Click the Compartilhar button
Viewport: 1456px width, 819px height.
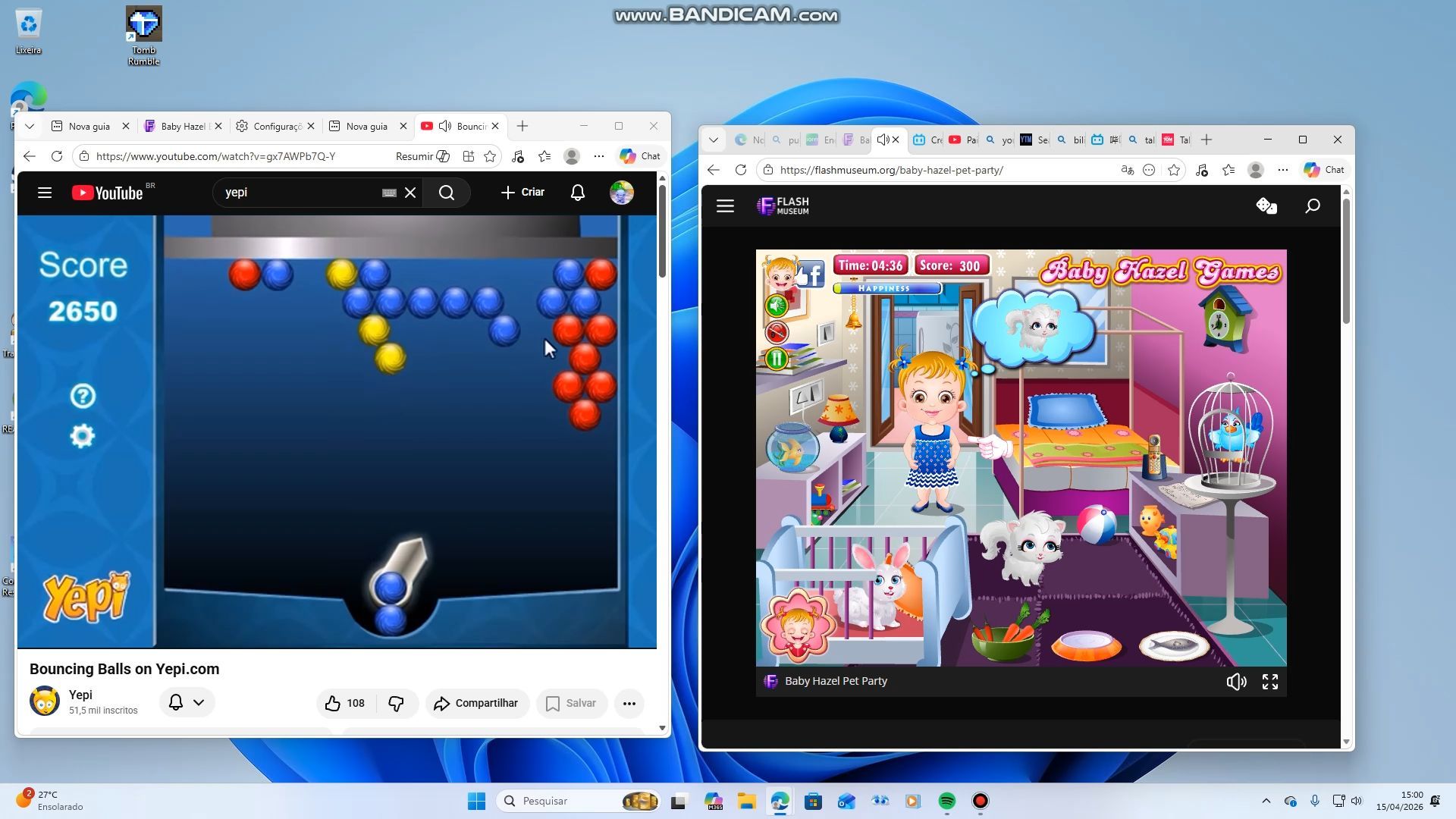point(476,704)
